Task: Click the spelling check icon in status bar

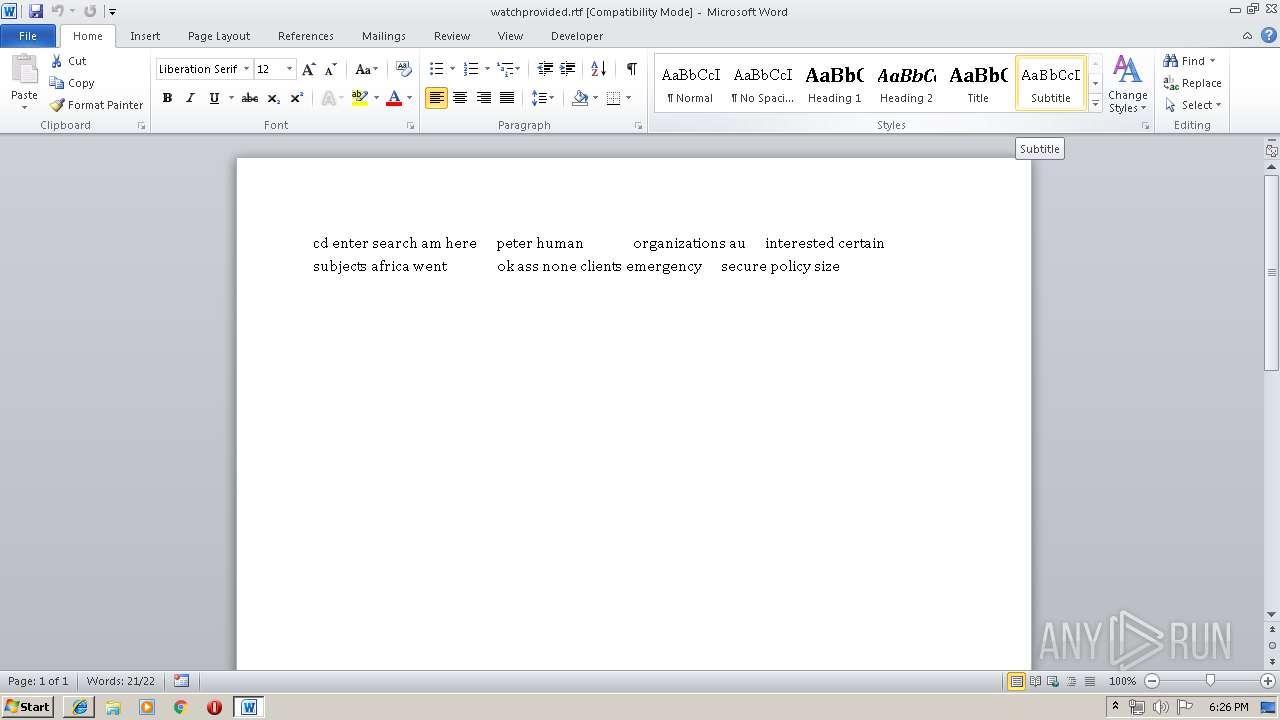Action: click(x=181, y=681)
